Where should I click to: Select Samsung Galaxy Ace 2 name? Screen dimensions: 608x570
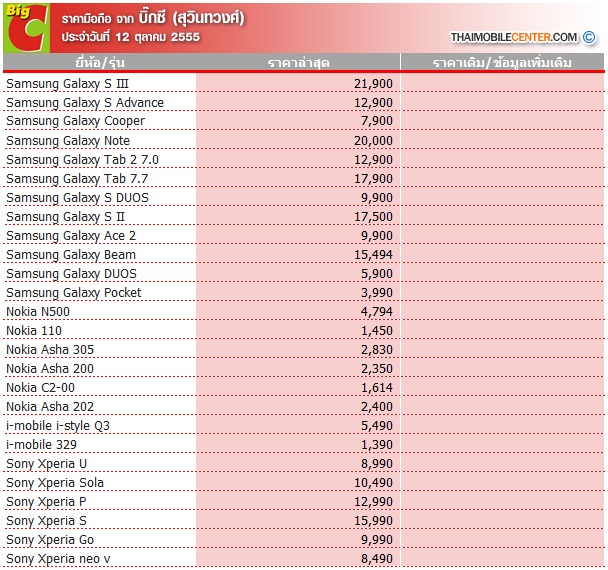71,235
